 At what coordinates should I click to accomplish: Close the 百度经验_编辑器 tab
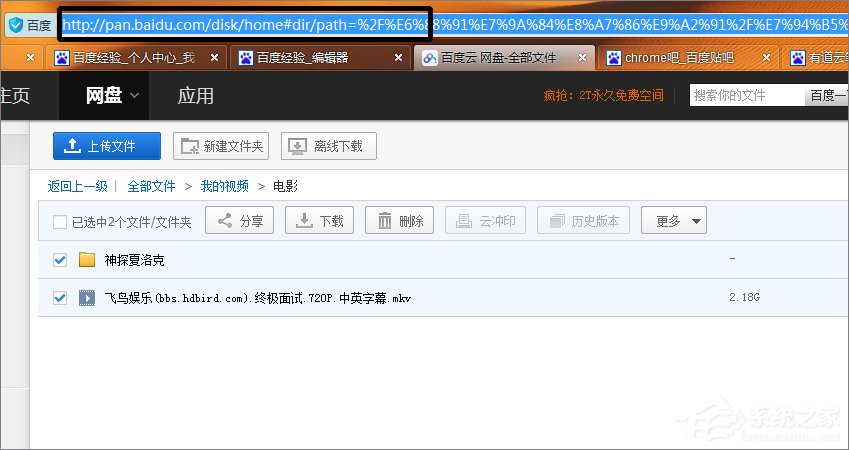pyautogui.click(x=399, y=57)
